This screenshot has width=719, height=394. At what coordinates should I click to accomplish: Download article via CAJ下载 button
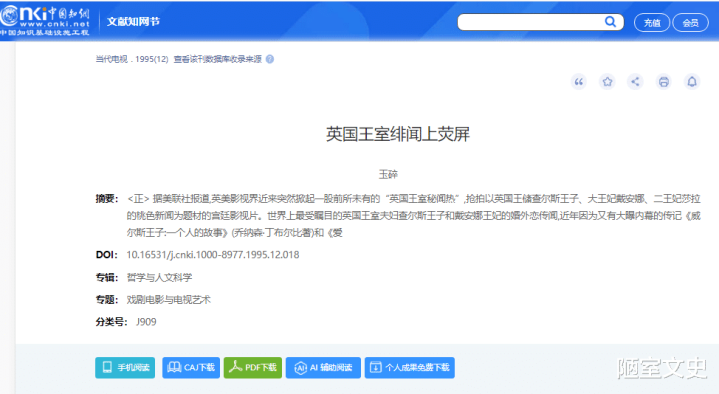pyautogui.click(x=191, y=367)
